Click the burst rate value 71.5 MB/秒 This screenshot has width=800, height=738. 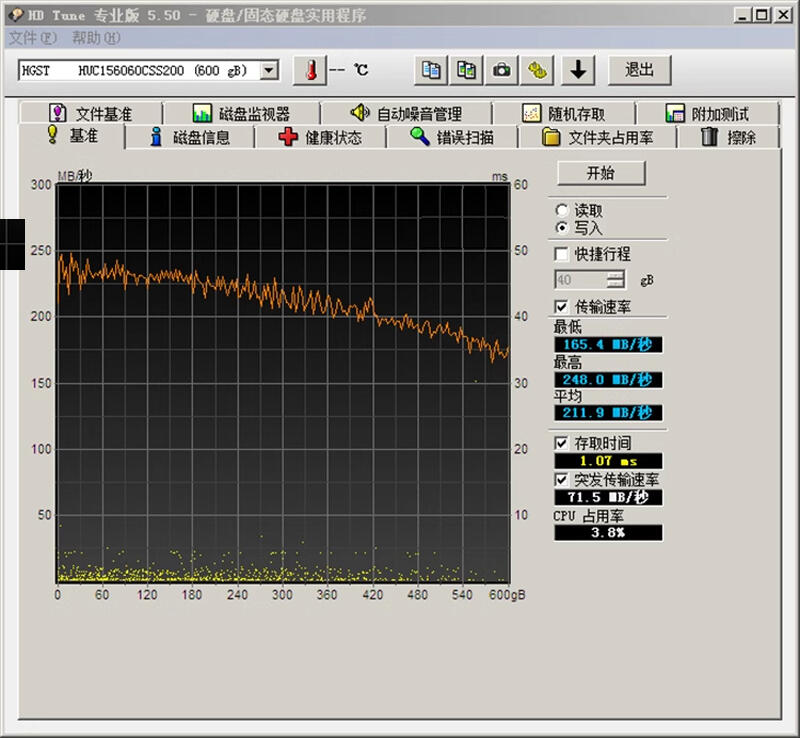(x=608, y=497)
